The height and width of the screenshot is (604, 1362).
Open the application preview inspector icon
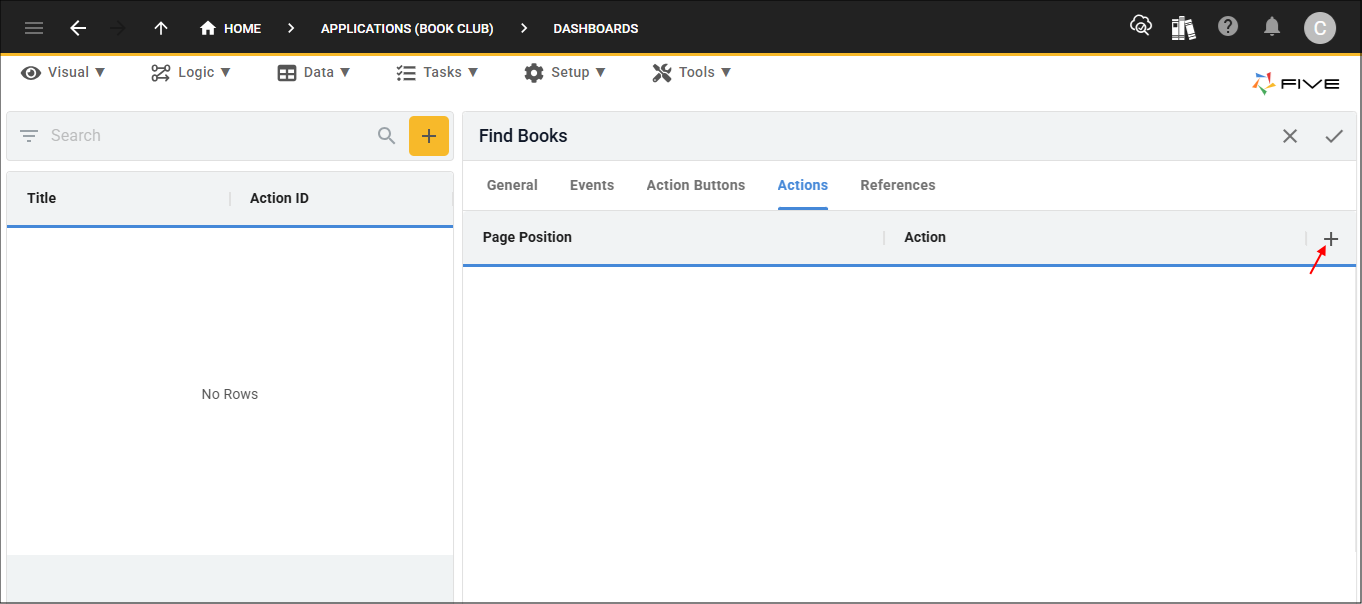(x=1141, y=27)
